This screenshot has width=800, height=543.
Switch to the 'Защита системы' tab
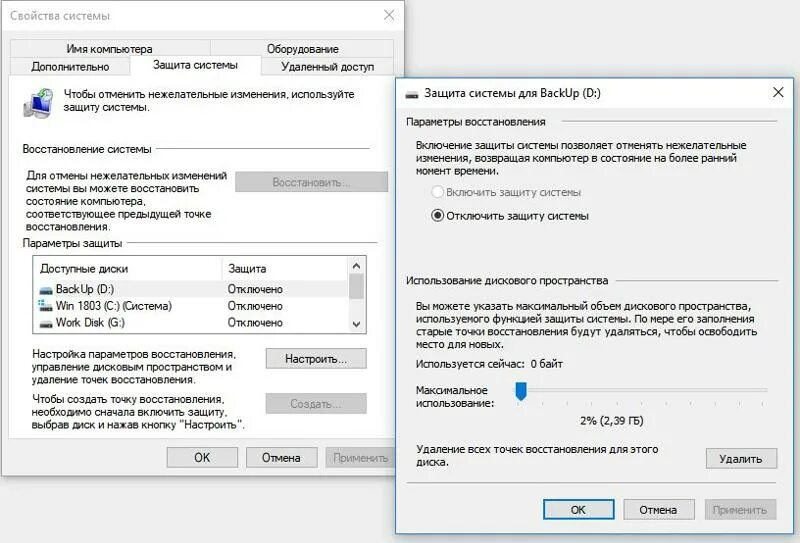[195, 65]
